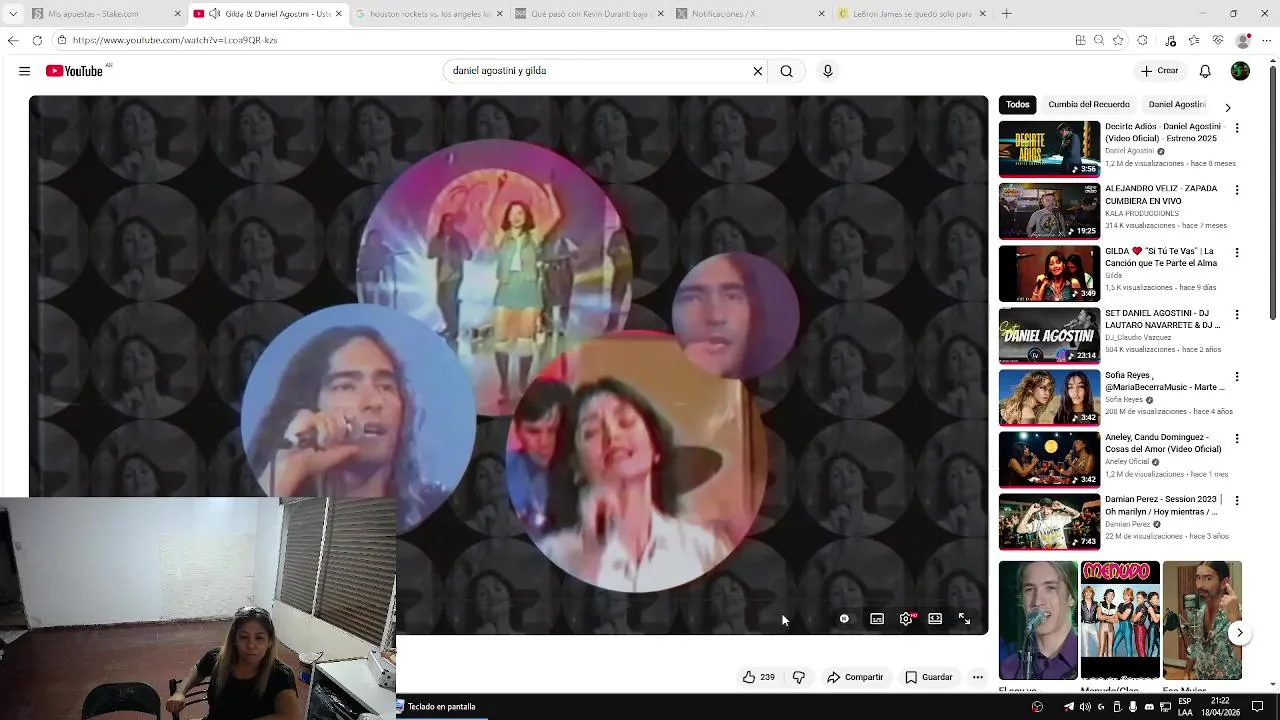The width and height of the screenshot is (1280, 720).
Task: Click the Crear button
Action: coord(1160,71)
